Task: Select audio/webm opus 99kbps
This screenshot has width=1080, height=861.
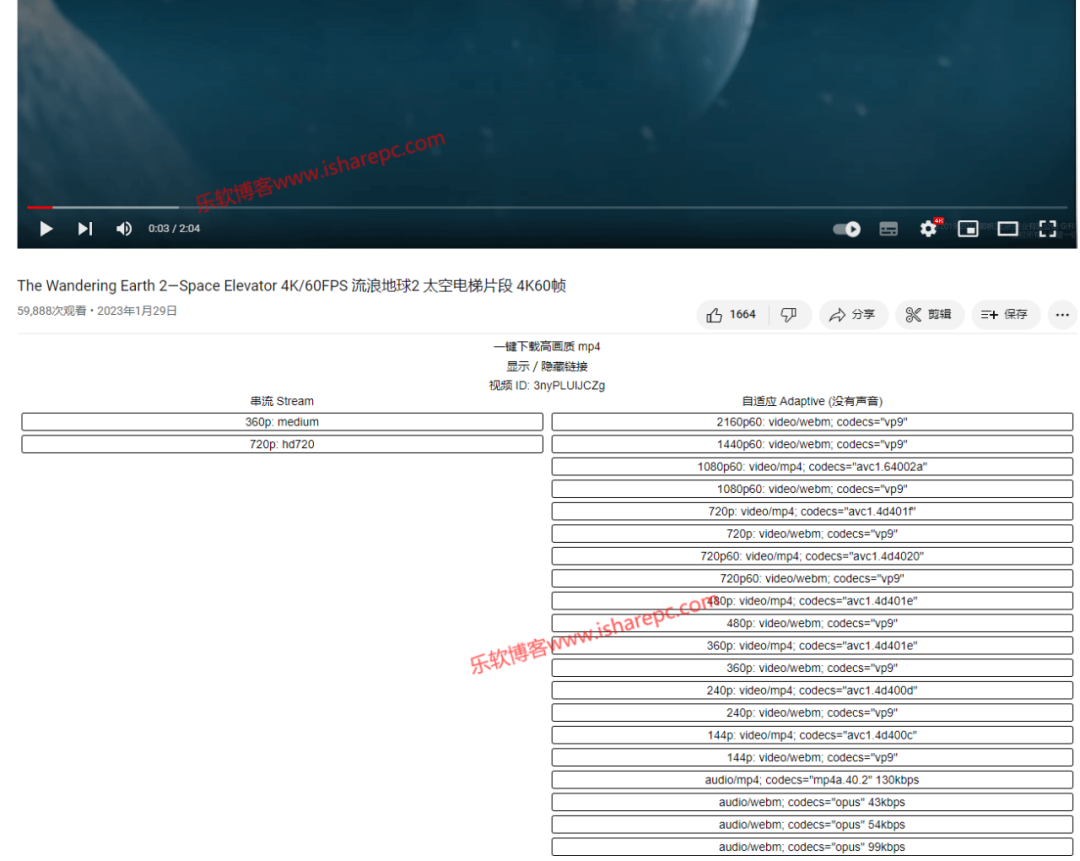Action: tap(812, 847)
